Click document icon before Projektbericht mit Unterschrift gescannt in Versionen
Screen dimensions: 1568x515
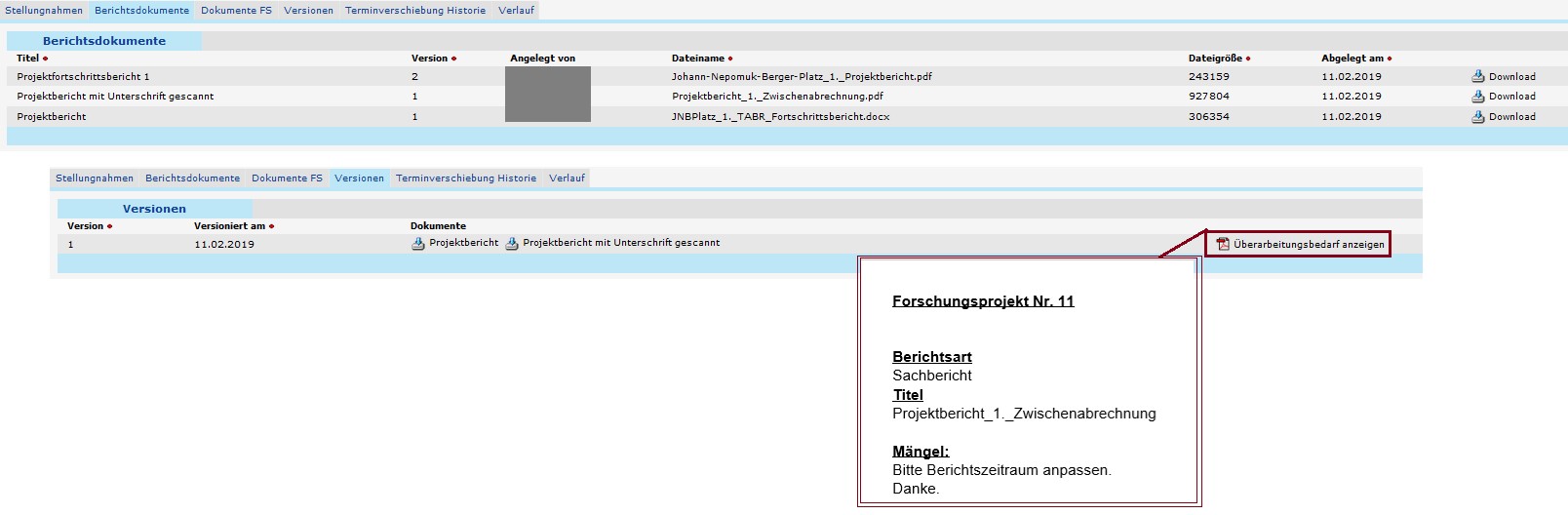pyautogui.click(x=512, y=244)
